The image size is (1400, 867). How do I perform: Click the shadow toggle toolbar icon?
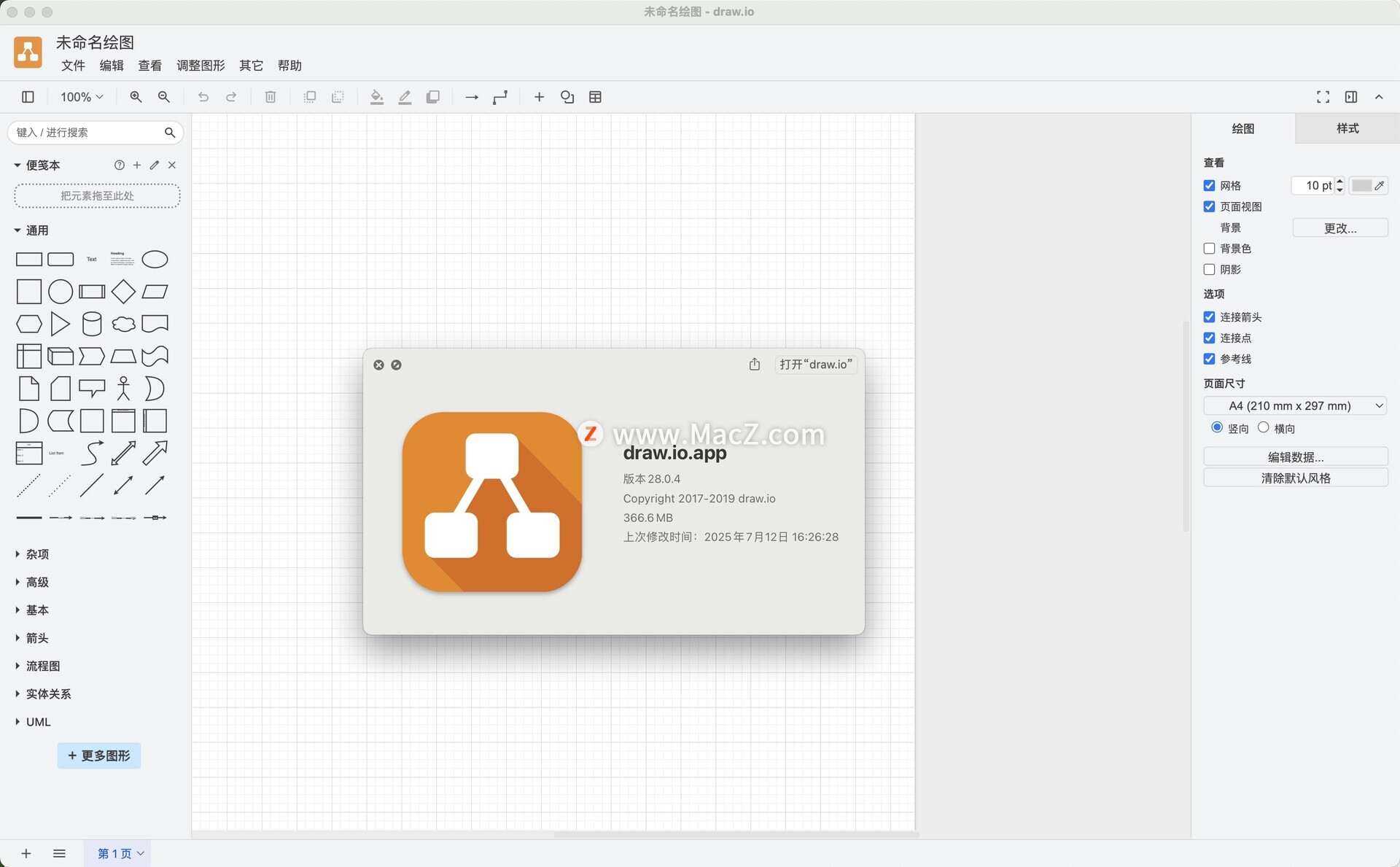pyautogui.click(x=432, y=97)
